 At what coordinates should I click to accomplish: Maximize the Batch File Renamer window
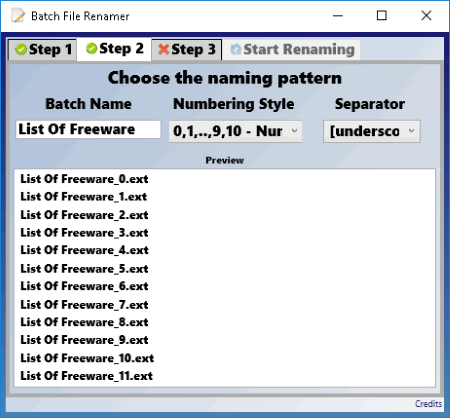point(382,16)
